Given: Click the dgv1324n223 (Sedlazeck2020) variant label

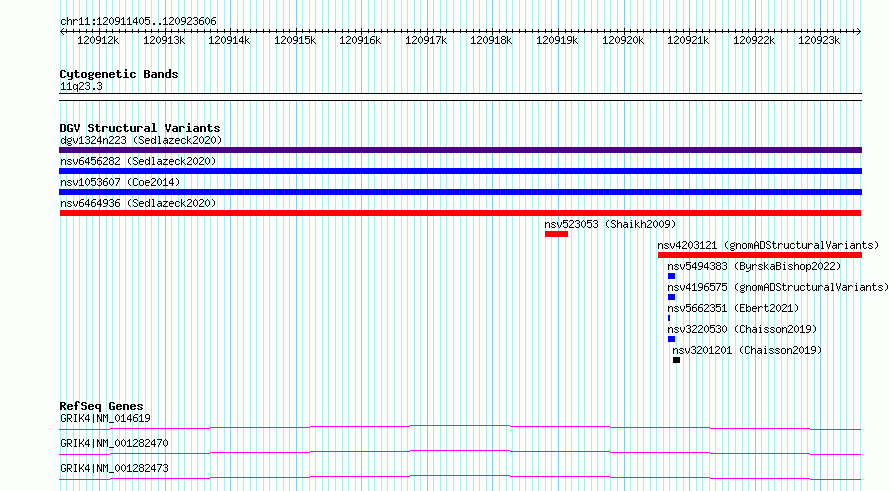Looking at the screenshot, I should click(x=141, y=140).
